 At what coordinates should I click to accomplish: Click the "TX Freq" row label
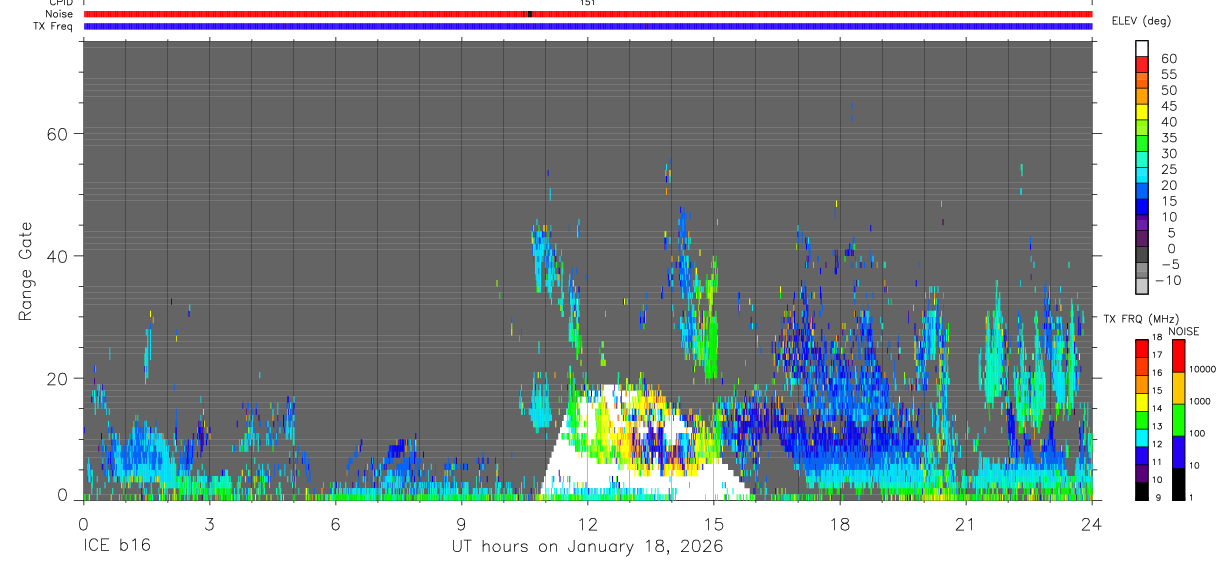coord(54,26)
